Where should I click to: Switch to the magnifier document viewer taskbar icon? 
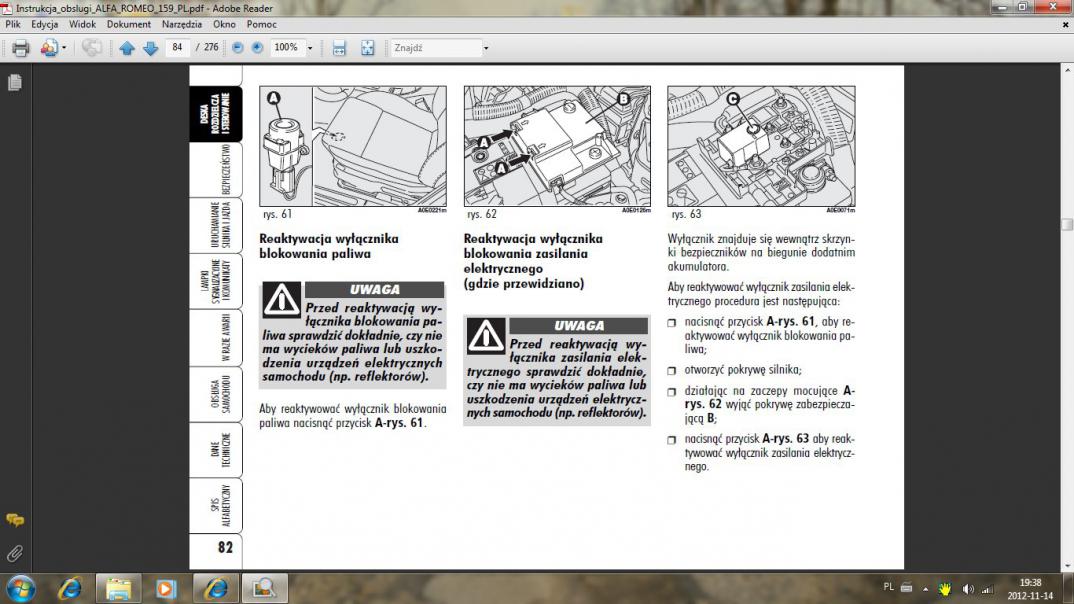[x=264, y=588]
